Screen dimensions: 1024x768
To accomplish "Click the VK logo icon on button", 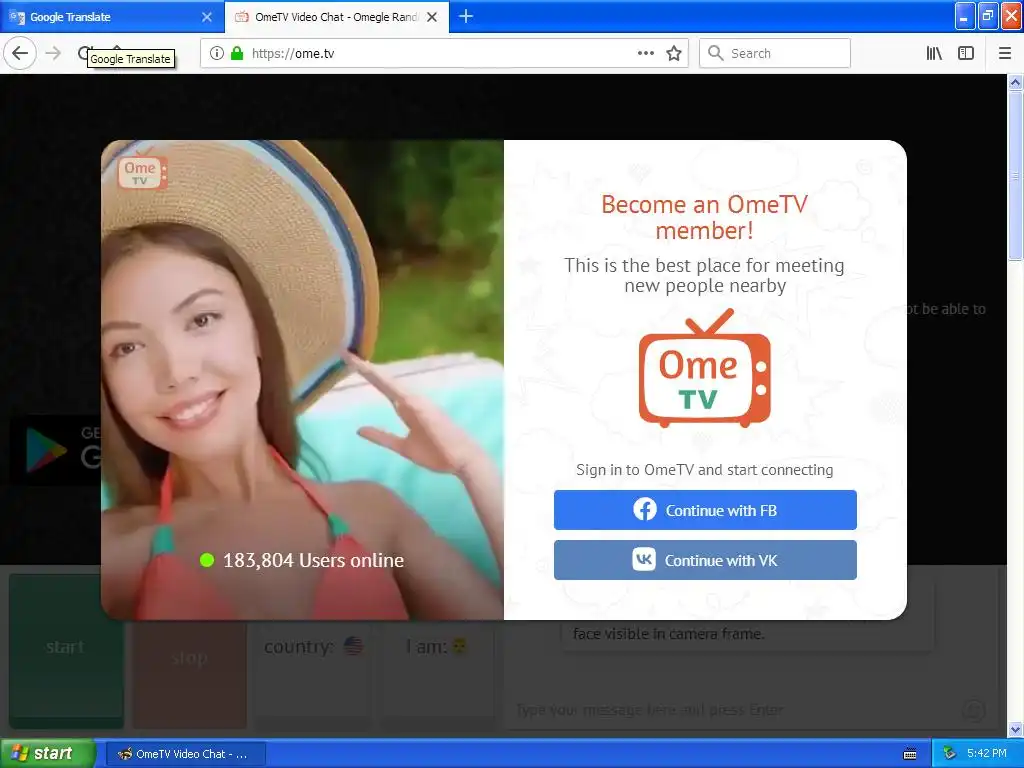I will point(644,559).
